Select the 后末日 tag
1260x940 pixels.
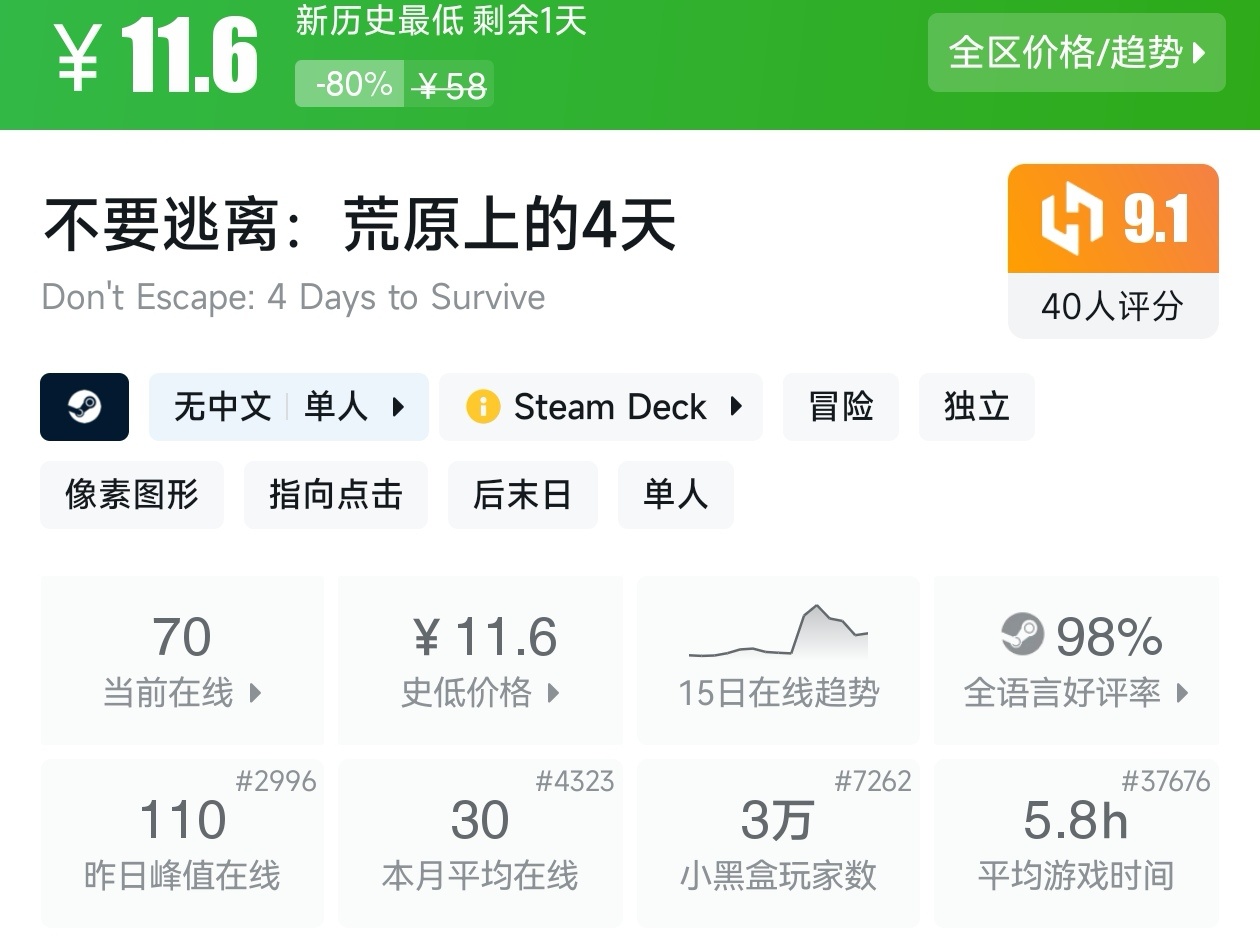click(523, 495)
